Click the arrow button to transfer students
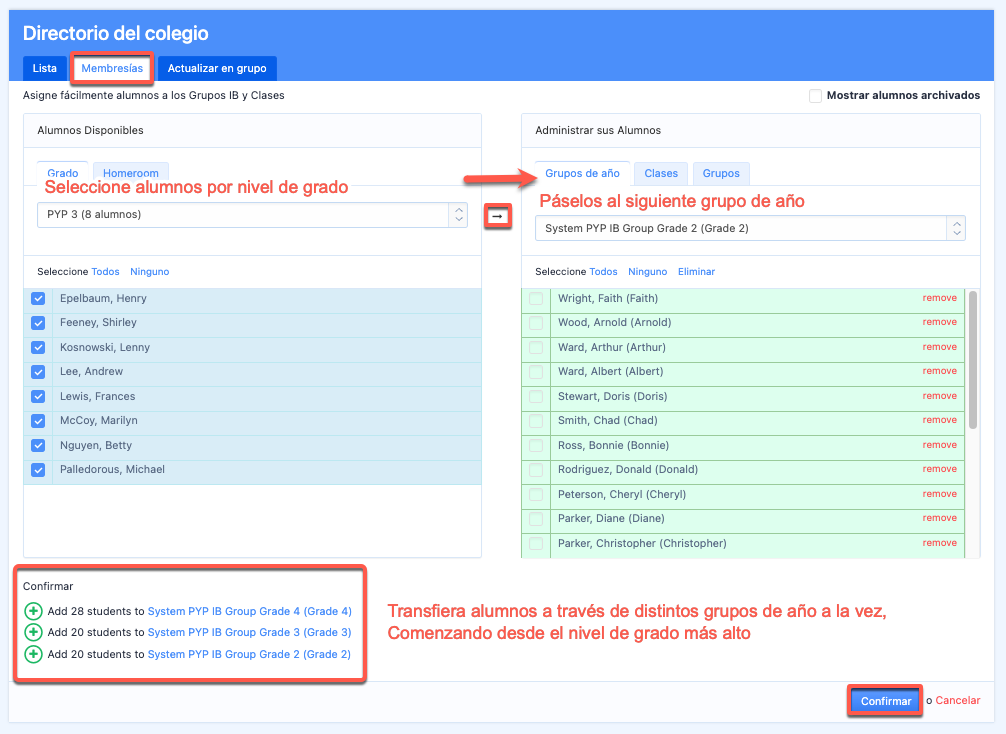The image size is (1006, 734). 497,216
